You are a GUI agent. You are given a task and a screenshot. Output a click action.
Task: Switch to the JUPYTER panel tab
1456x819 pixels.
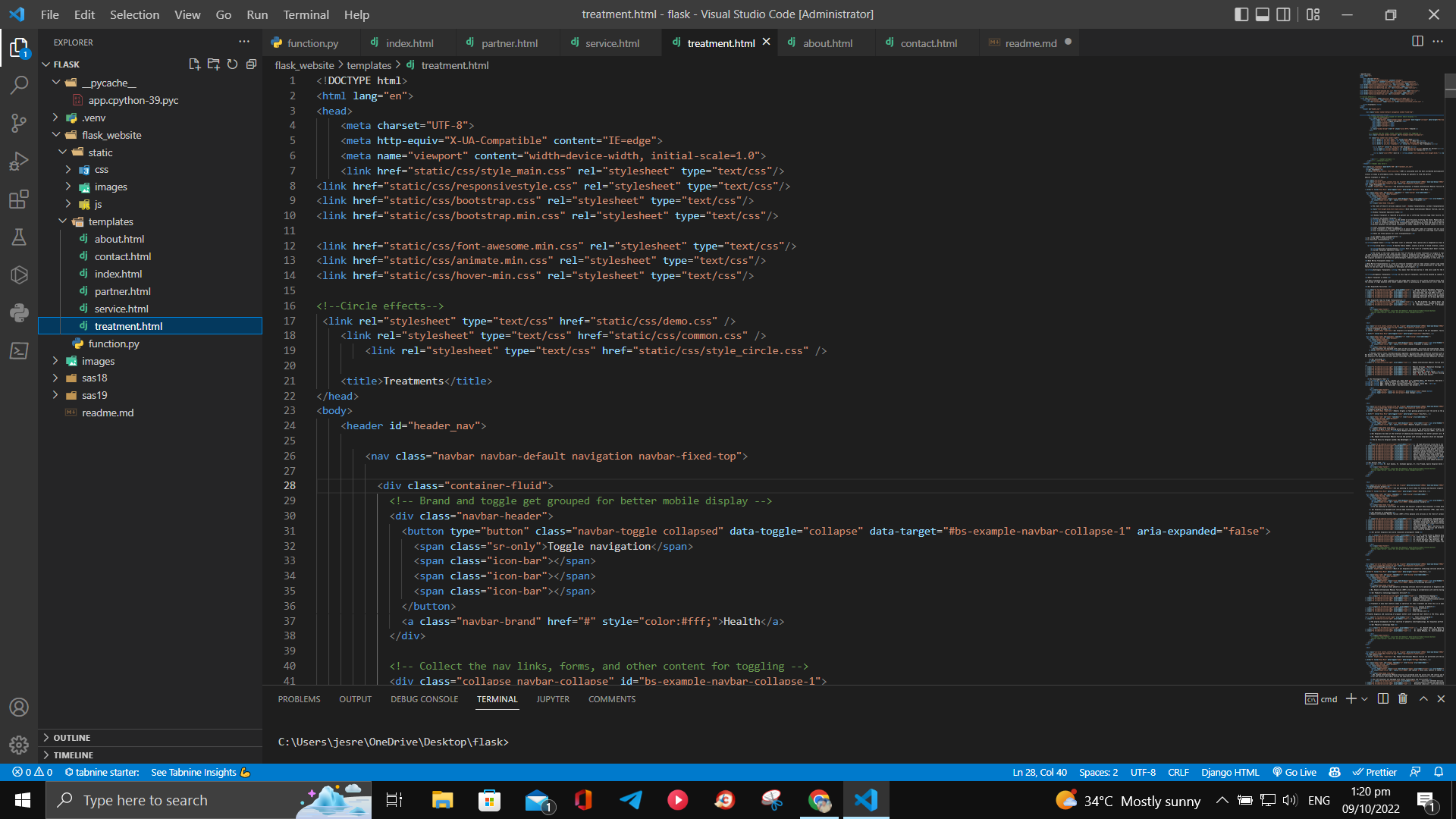click(553, 699)
